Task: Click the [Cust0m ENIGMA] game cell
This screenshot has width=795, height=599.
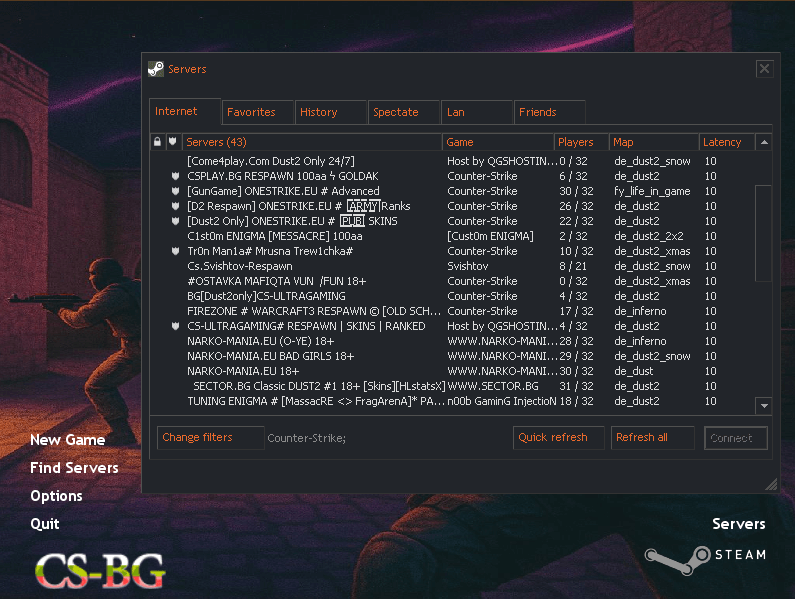Action: pyautogui.click(x=490, y=236)
